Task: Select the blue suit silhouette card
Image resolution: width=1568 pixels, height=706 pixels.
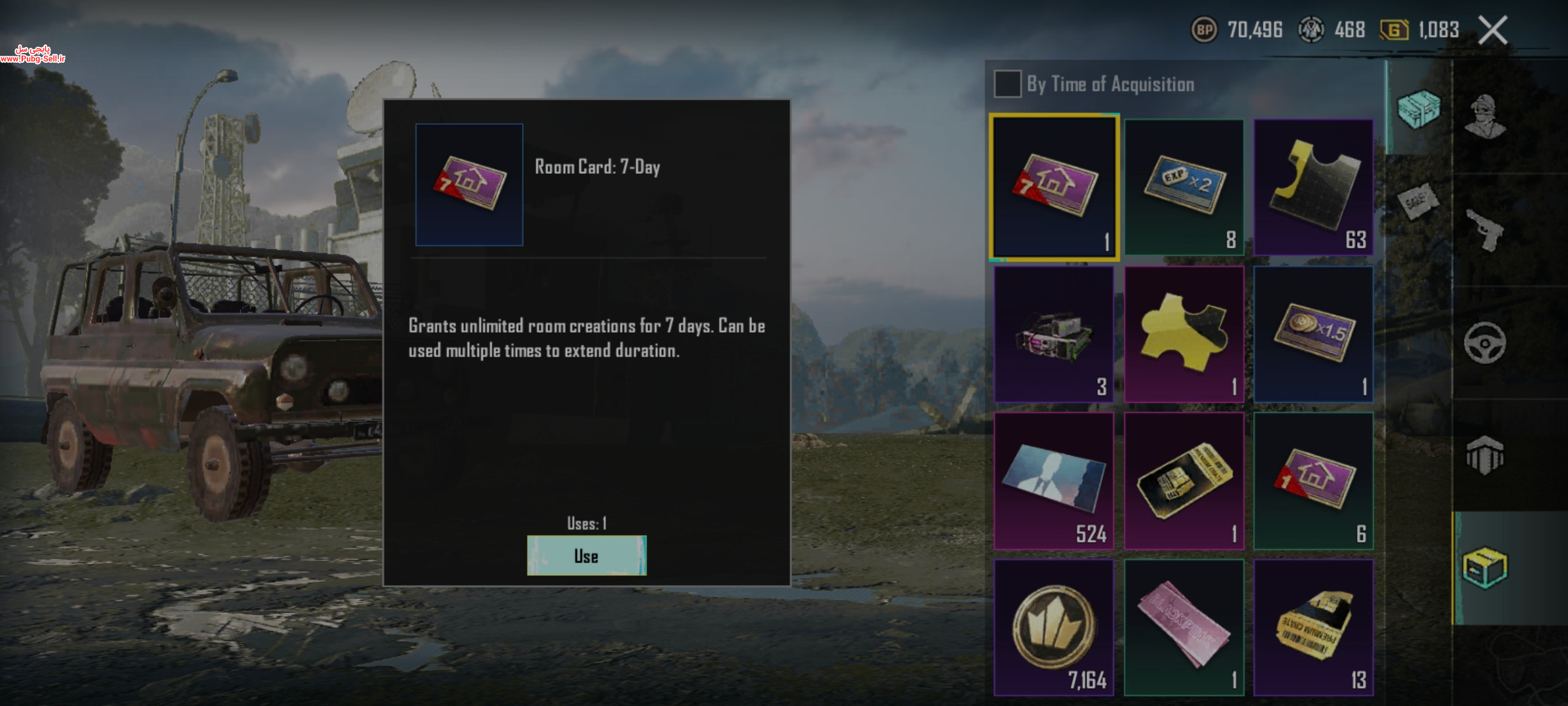Action: pos(1054,480)
